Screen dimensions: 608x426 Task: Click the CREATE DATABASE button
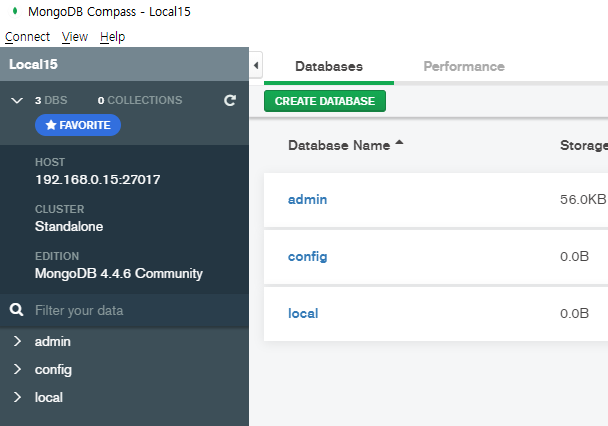pyautogui.click(x=325, y=101)
